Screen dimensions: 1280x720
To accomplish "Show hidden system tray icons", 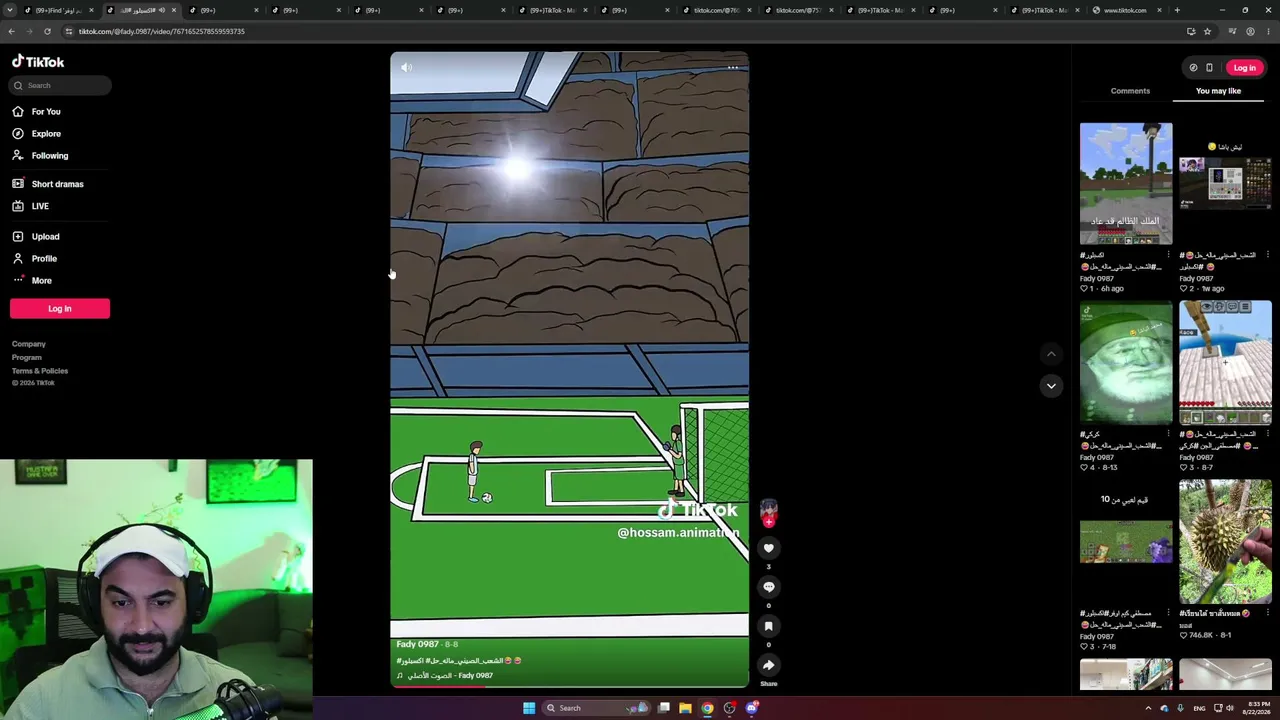I will [1148, 708].
